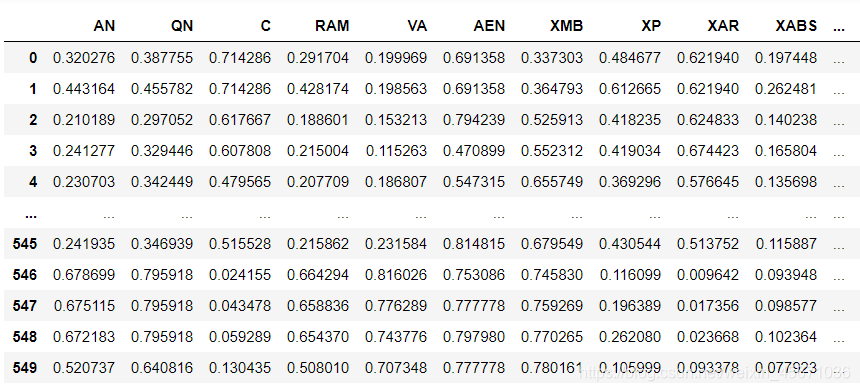Select row index 546
The image size is (860, 391).
pos(25,274)
